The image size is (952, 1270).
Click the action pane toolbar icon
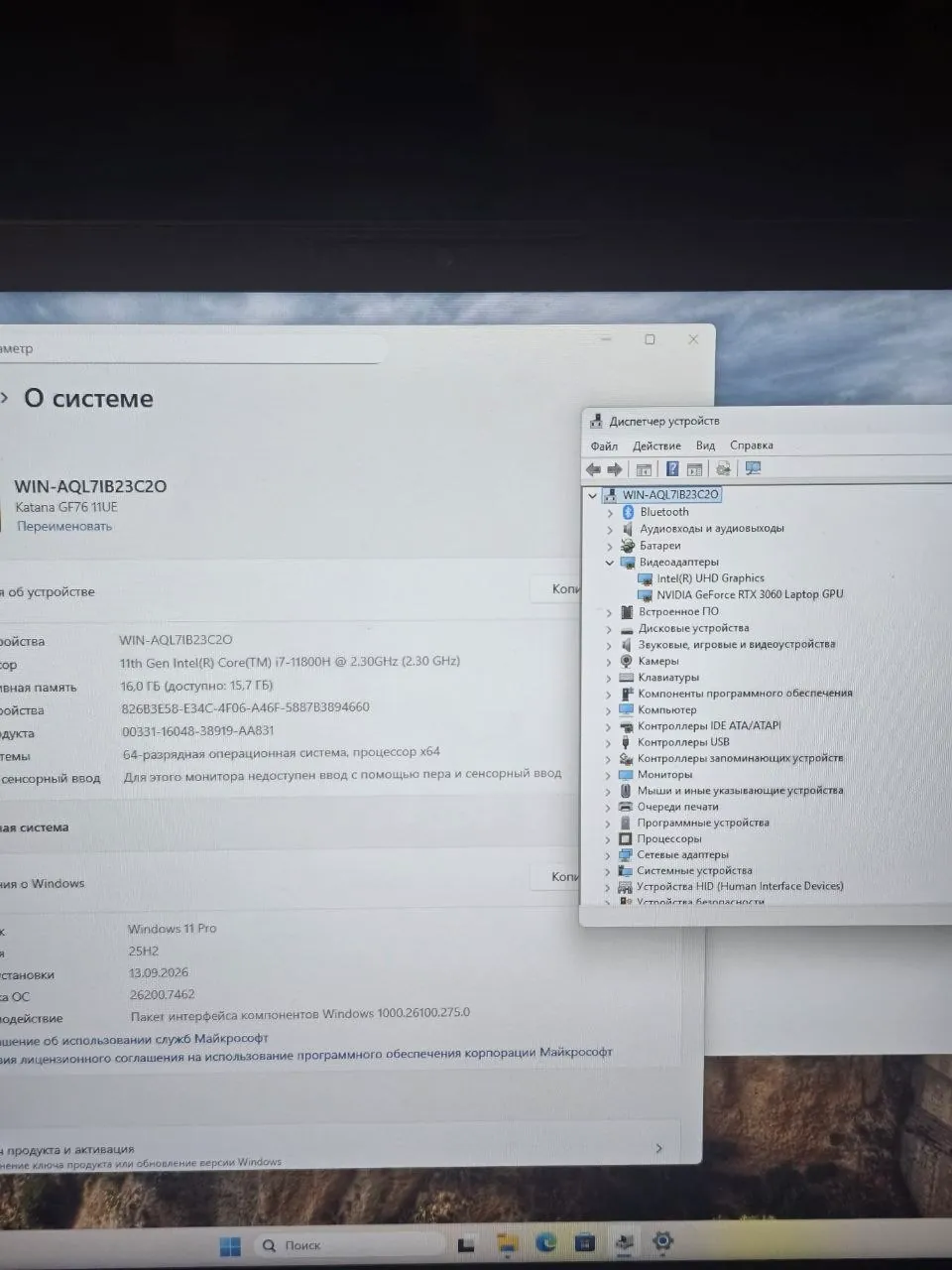(x=694, y=469)
